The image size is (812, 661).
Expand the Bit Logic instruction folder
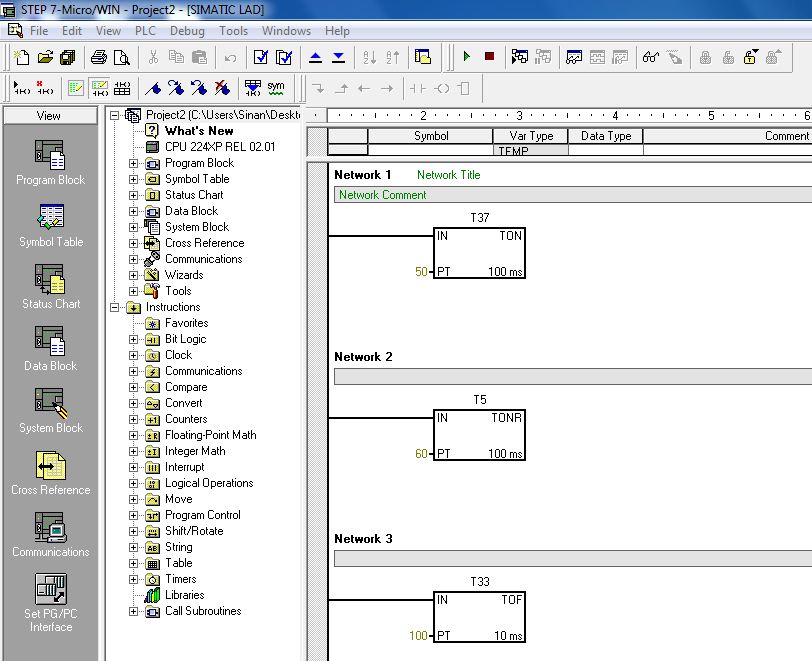(x=133, y=339)
